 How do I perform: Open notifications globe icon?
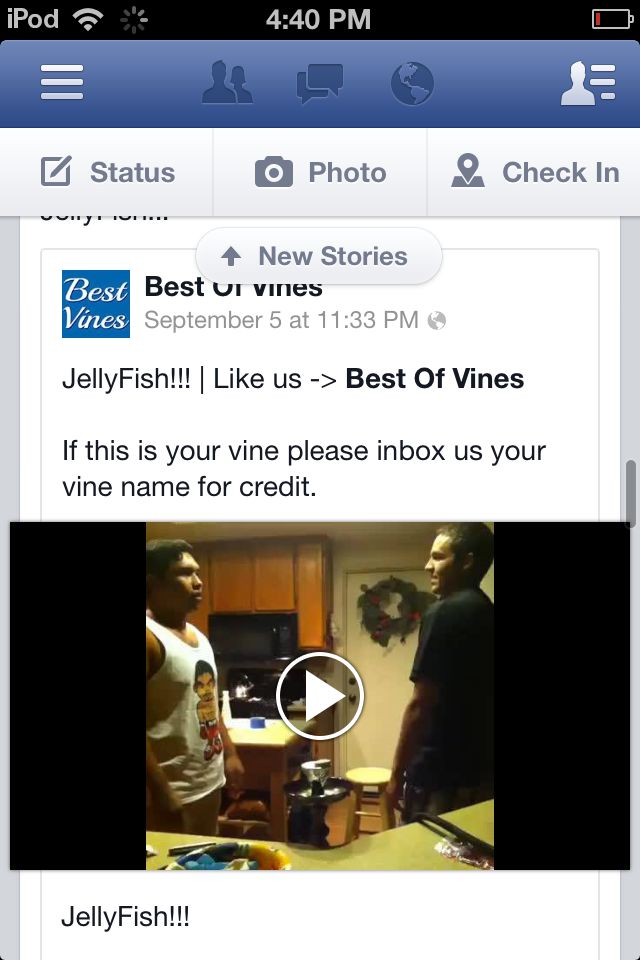[x=412, y=83]
